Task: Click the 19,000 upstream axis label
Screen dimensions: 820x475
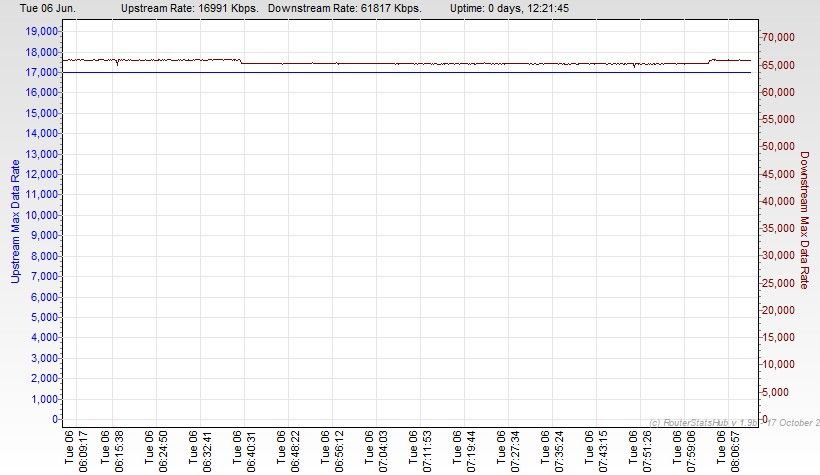Action: point(41,31)
